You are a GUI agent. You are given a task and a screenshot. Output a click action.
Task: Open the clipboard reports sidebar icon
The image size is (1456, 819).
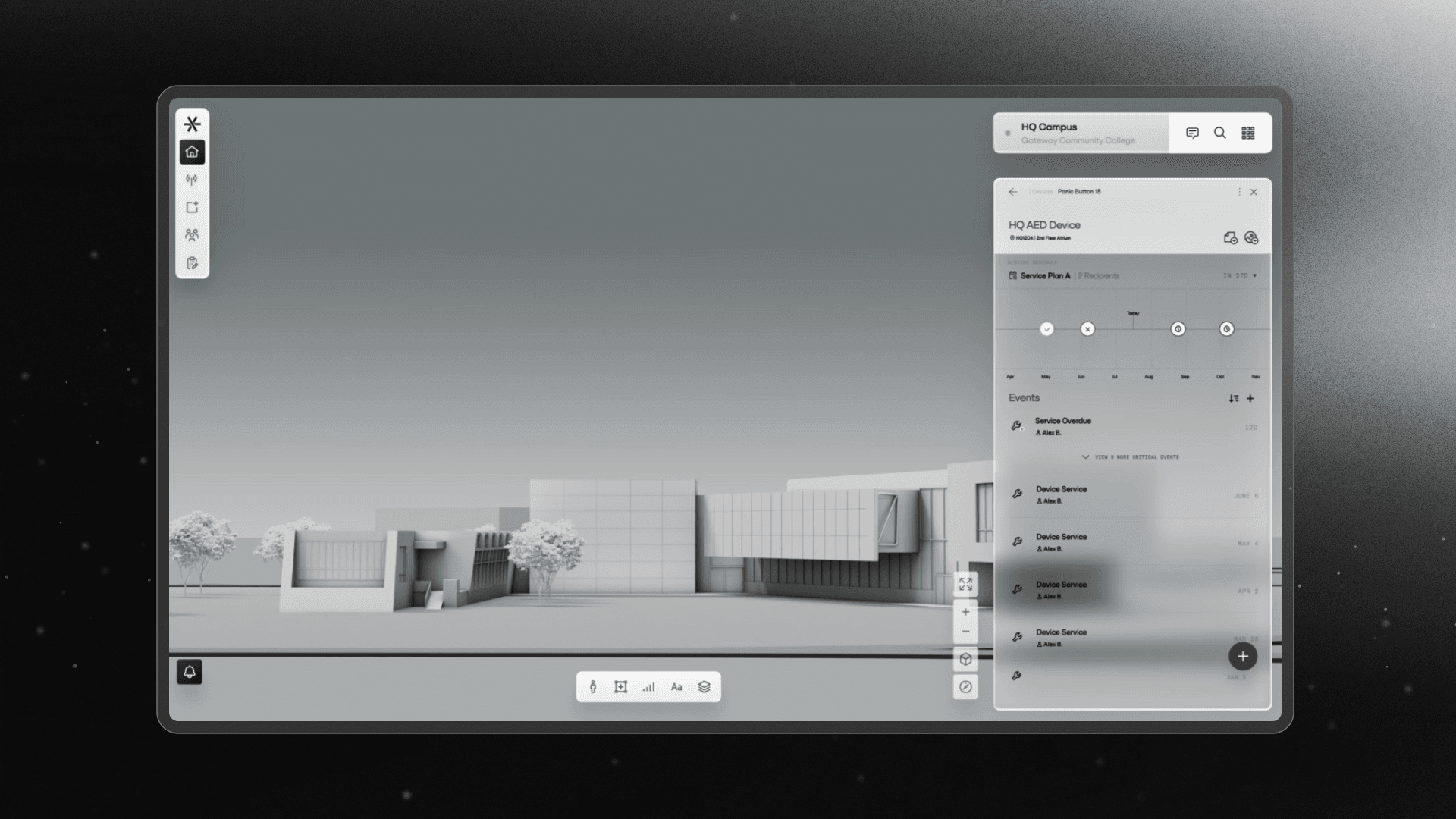[x=192, y=263]
